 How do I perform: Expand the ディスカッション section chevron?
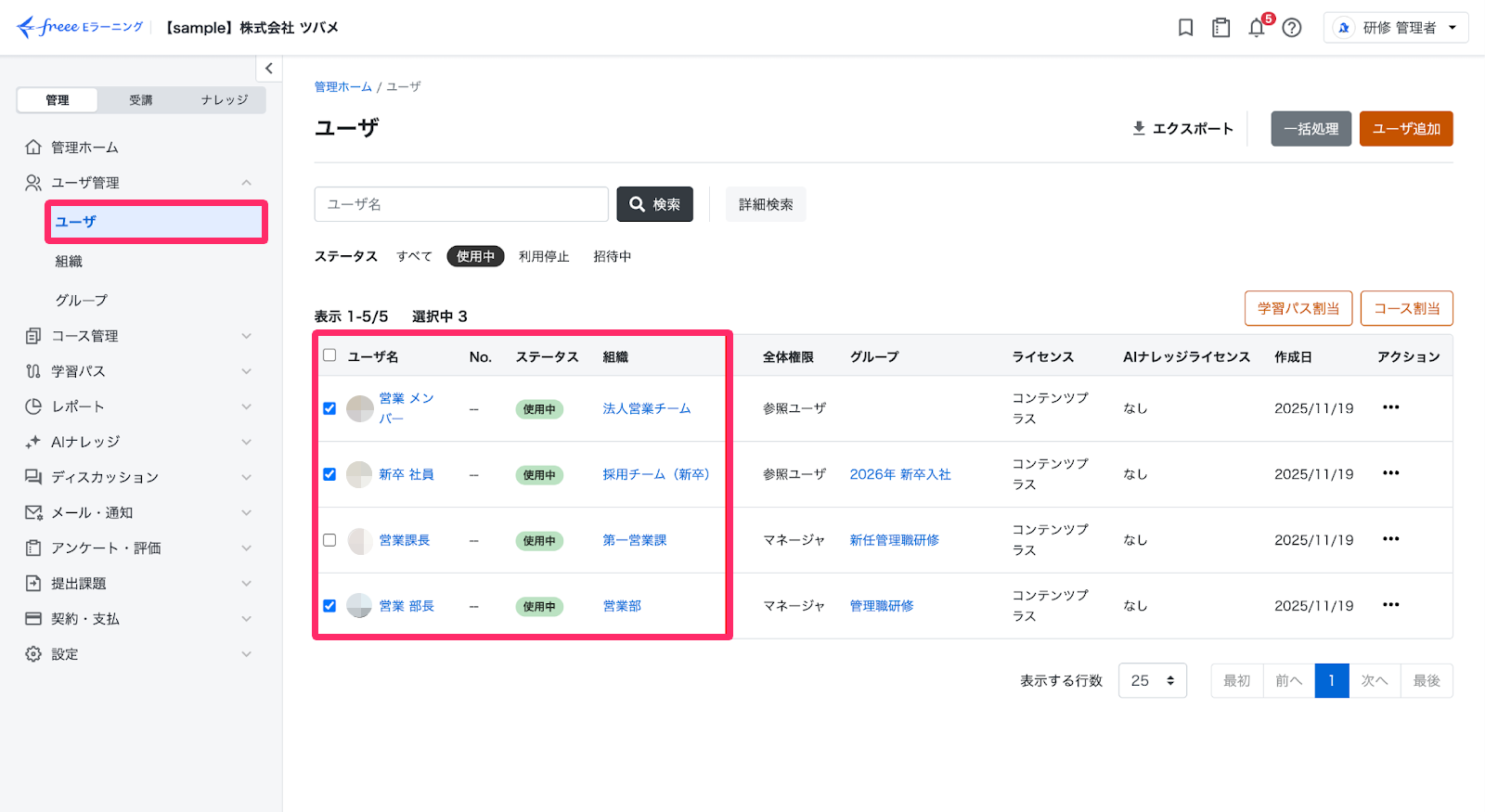pyautogui.click(x=247, y=477)
